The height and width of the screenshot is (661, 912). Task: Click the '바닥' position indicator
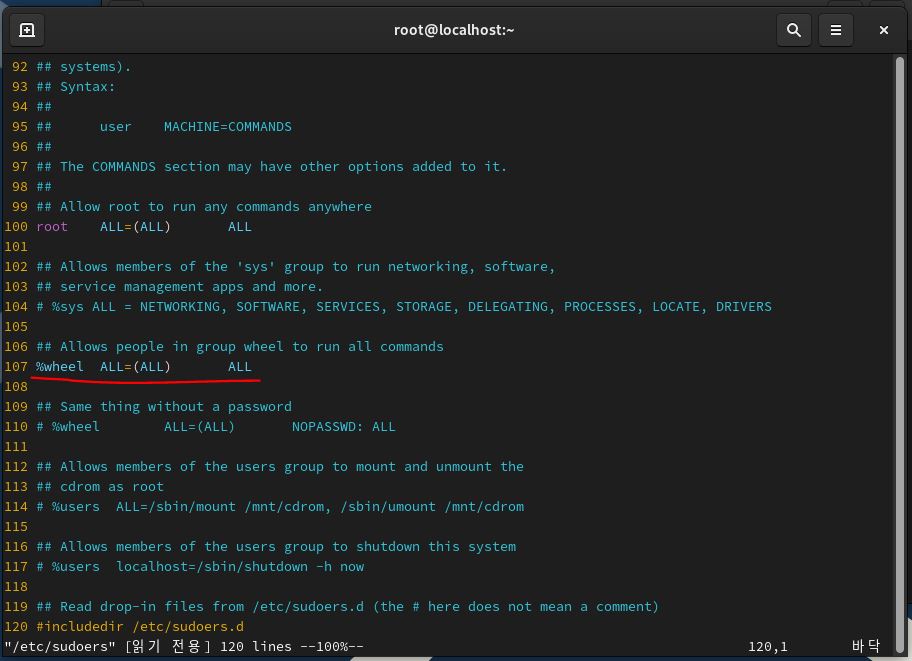tap(866, 646)
